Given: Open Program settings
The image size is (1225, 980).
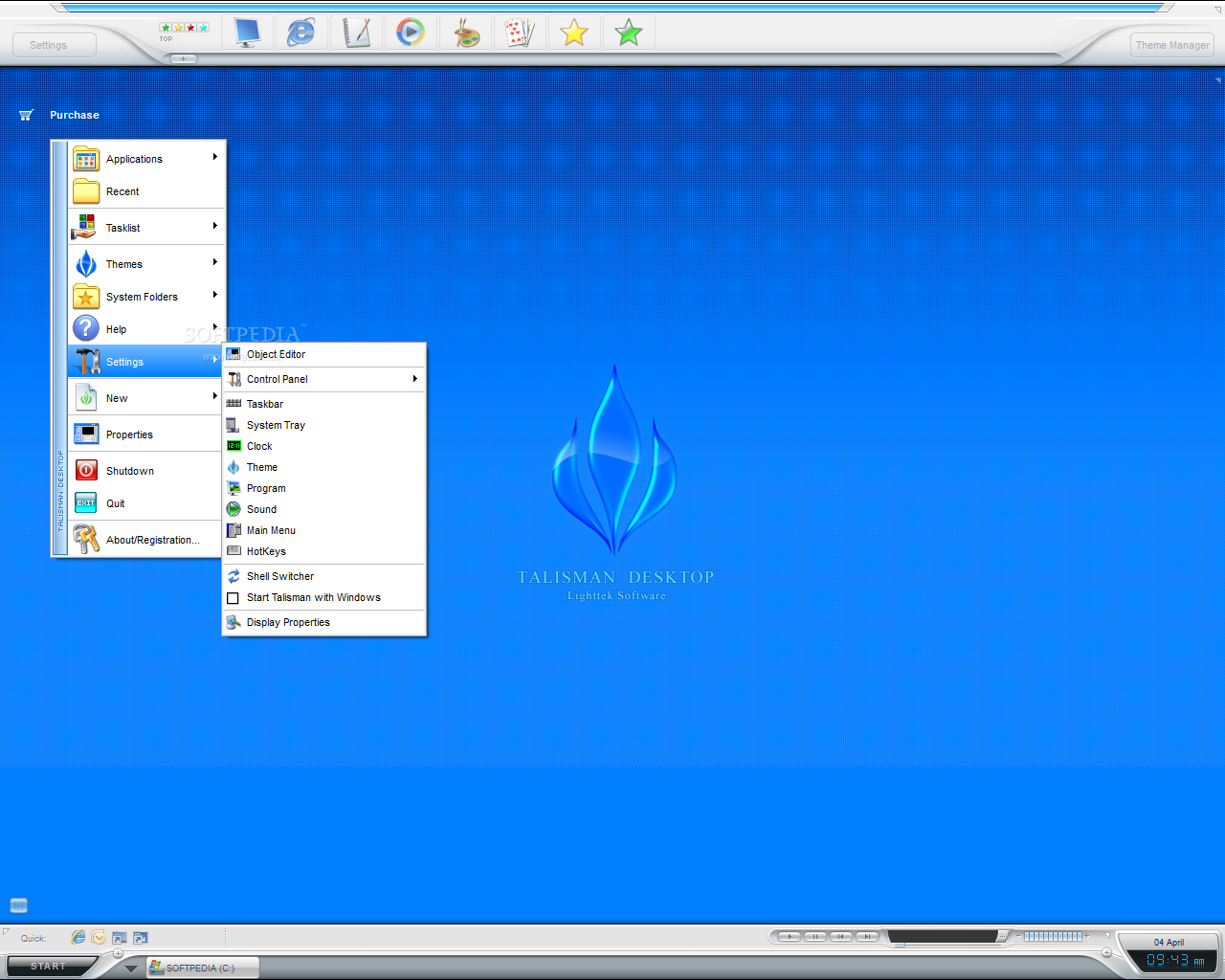Looking at the screenshot, I should click(324, 488).
